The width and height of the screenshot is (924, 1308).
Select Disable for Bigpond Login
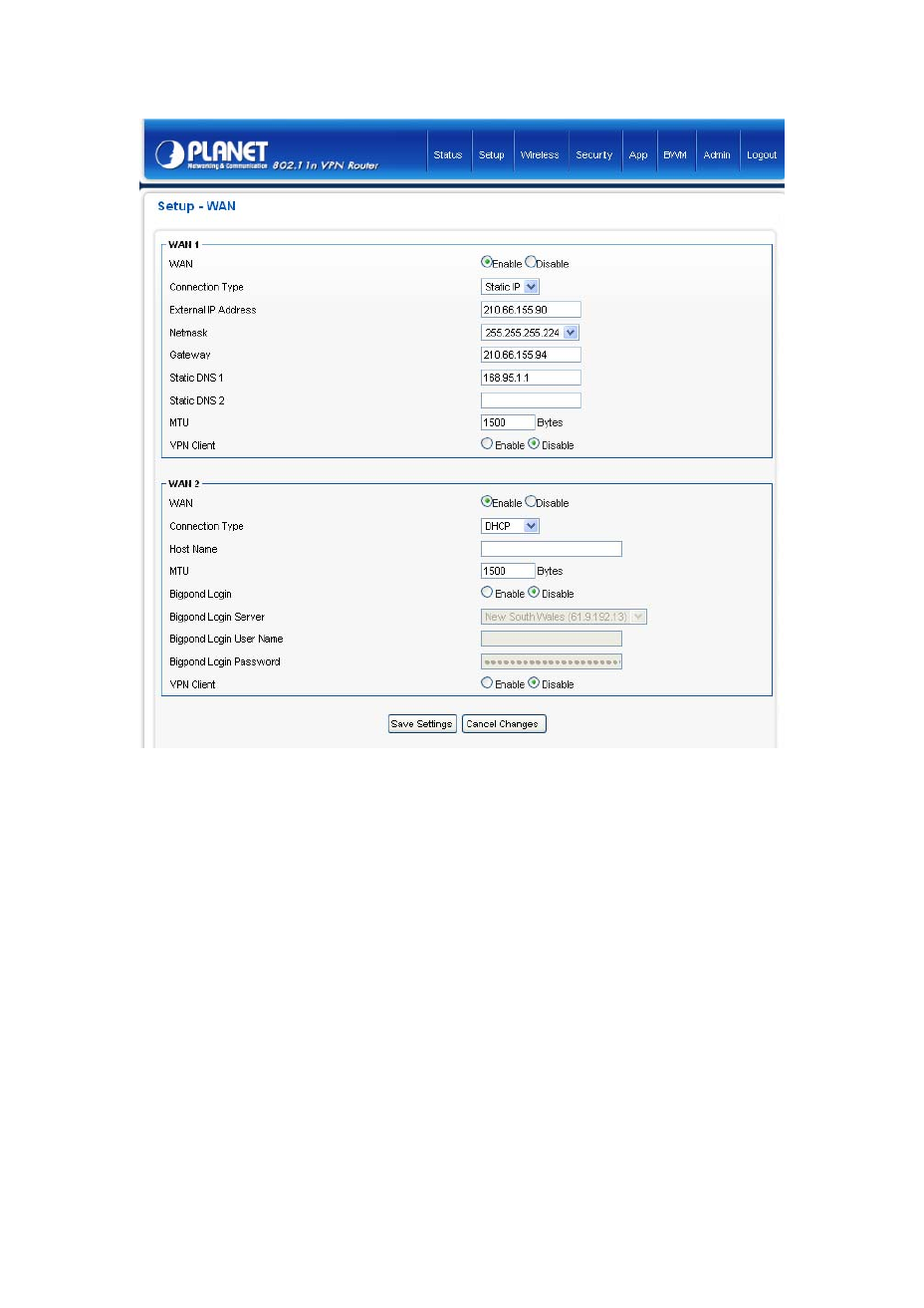pyautogui.click(x=534, y=593)
